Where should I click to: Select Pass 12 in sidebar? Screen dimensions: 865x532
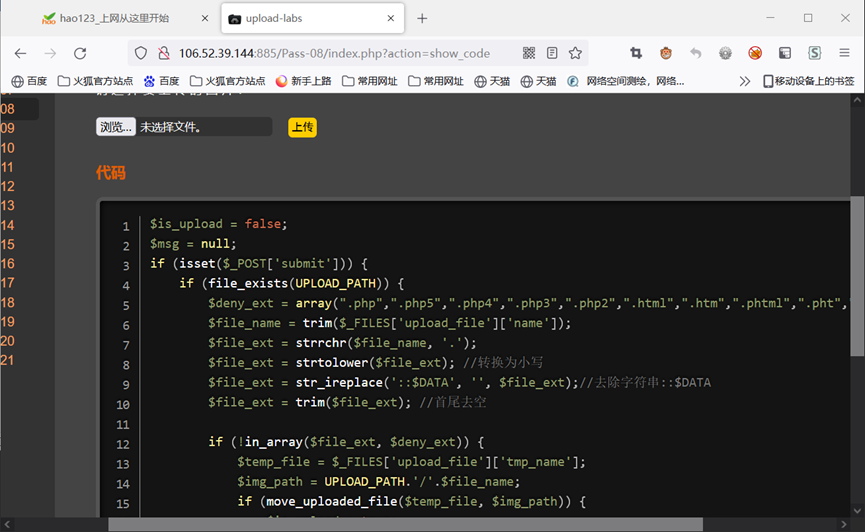[8, 187]
